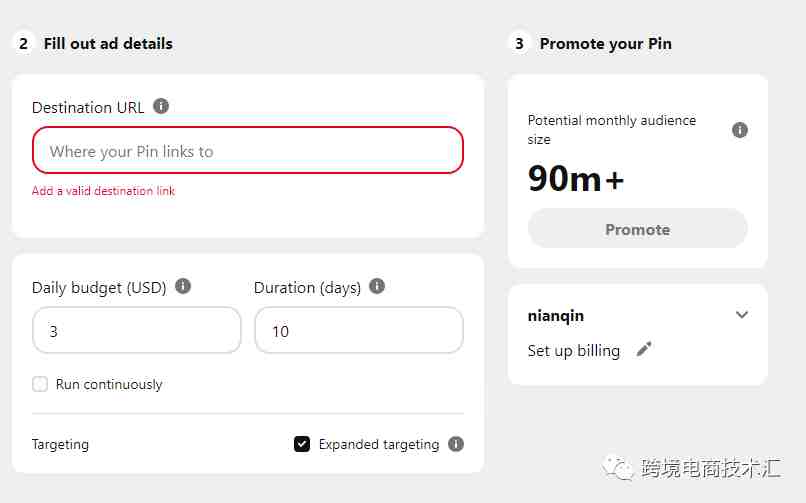Screen dimensions: 806x503
Task: Focus the Destination URL input field
Action: [x=248, y=151]
